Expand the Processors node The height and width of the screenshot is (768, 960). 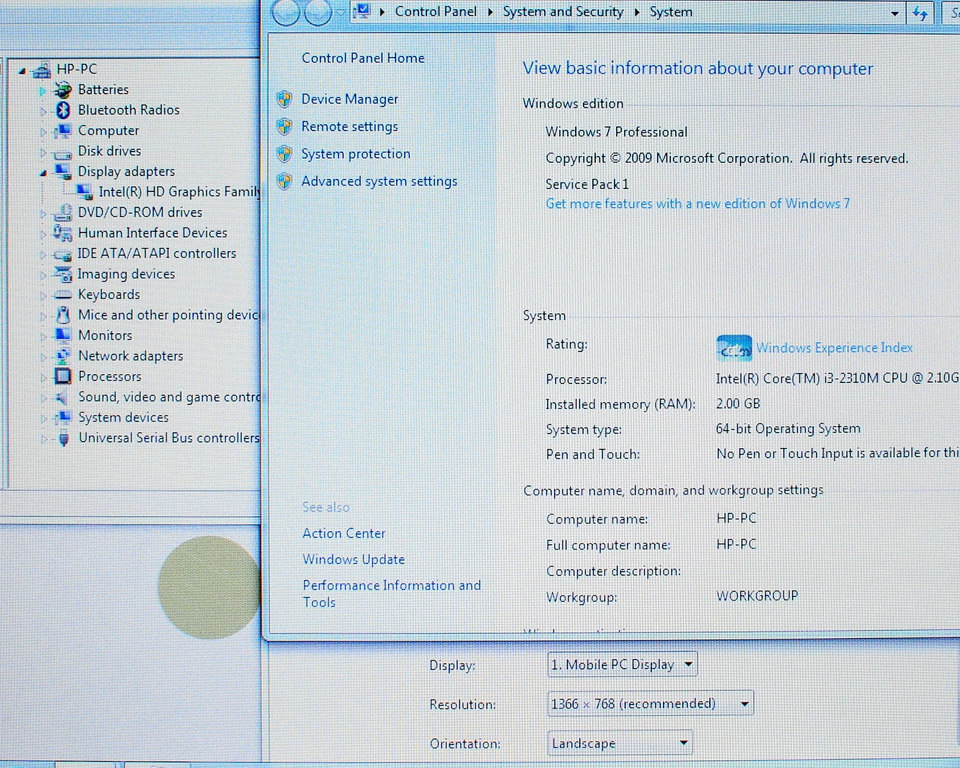point(42,377)
